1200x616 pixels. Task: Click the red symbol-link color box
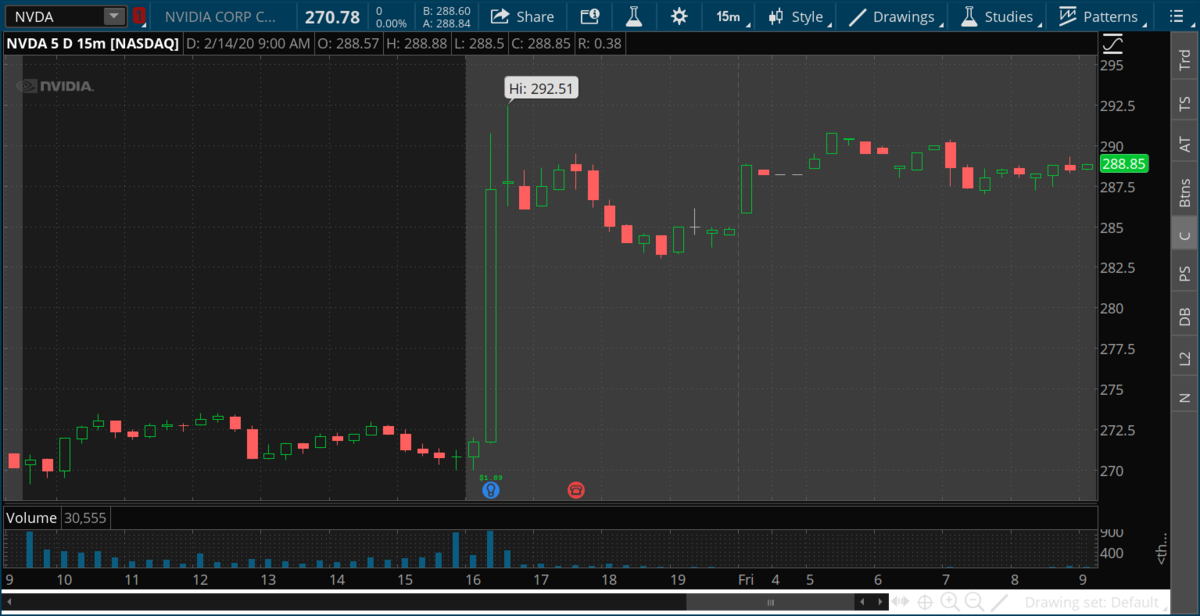(x=139, y=16)
